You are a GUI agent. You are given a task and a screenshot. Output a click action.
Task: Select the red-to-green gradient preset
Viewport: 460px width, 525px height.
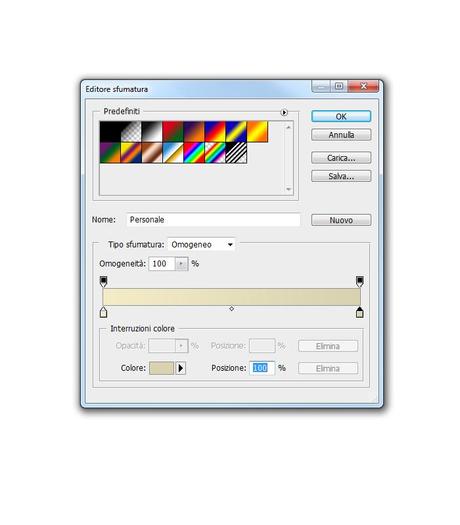[173, 132]
